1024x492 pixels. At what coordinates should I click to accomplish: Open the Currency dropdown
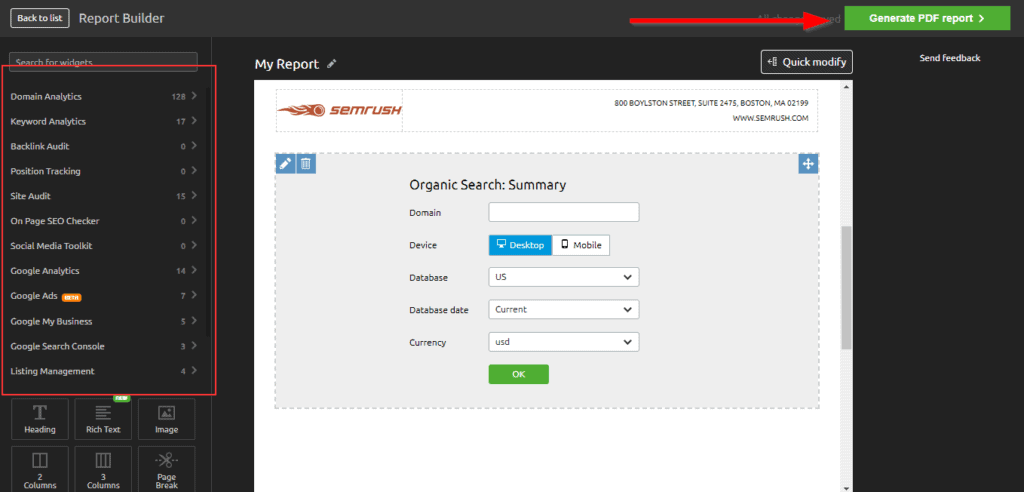pos(563,342)
